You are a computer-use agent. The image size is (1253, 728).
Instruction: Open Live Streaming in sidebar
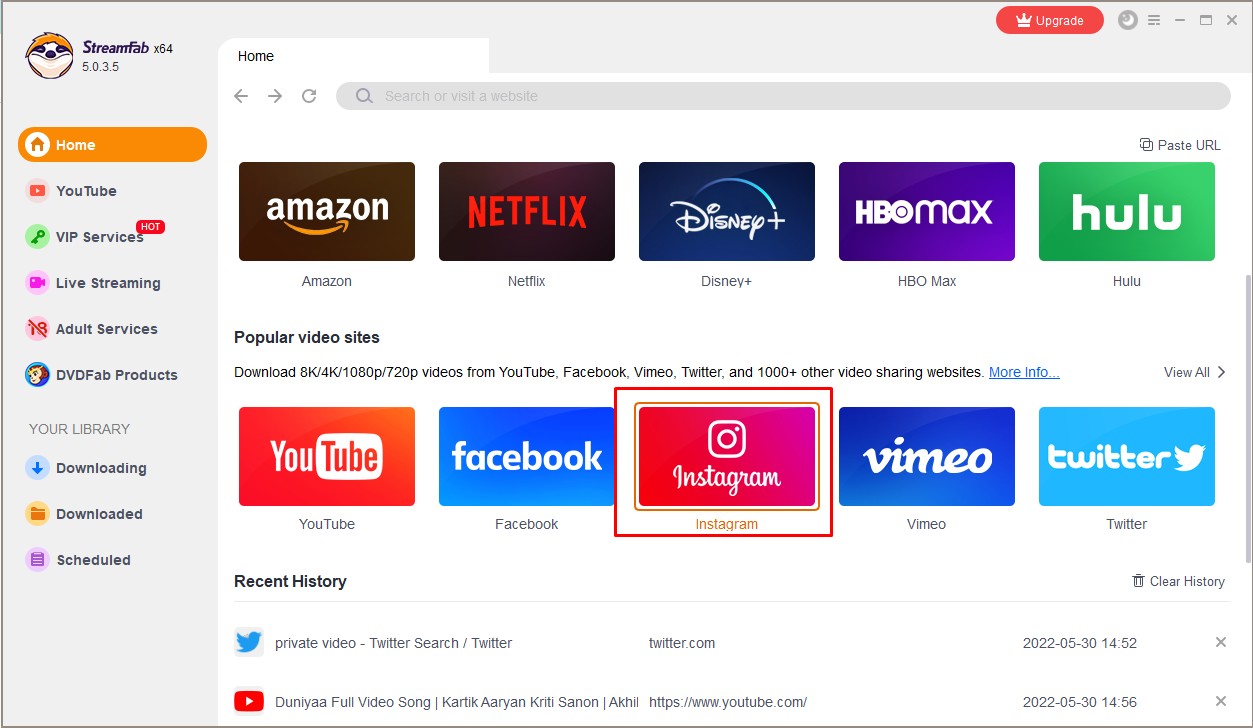tap(93, 283)
